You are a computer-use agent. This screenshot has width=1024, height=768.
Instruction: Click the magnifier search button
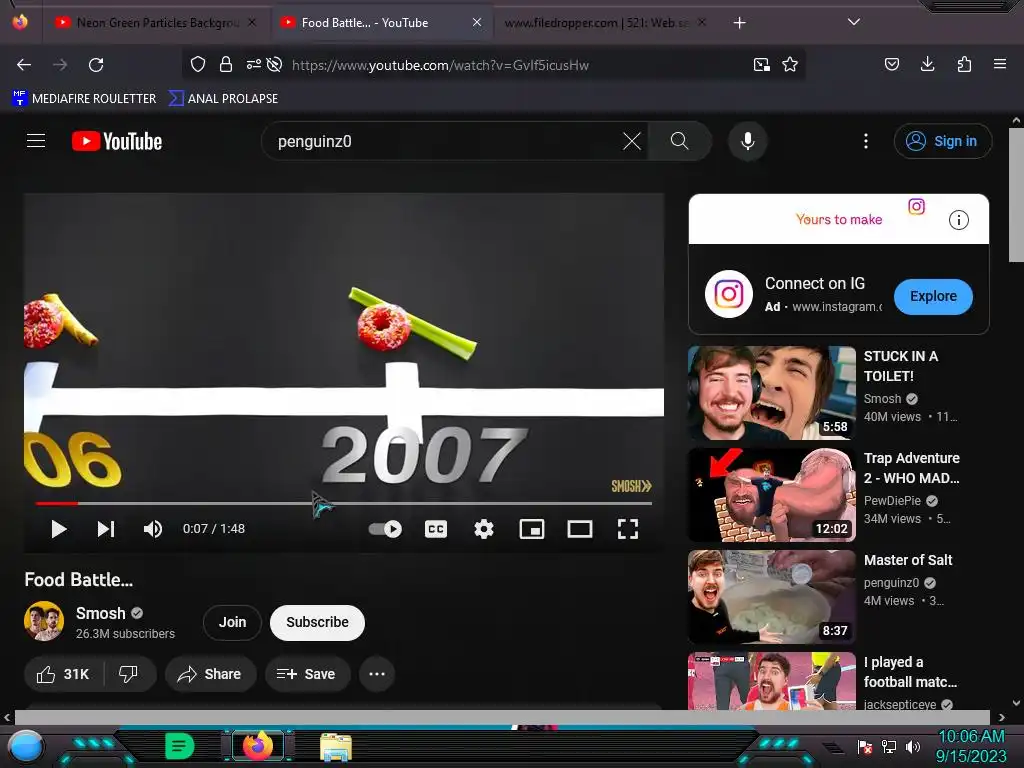tap(679, 141)
